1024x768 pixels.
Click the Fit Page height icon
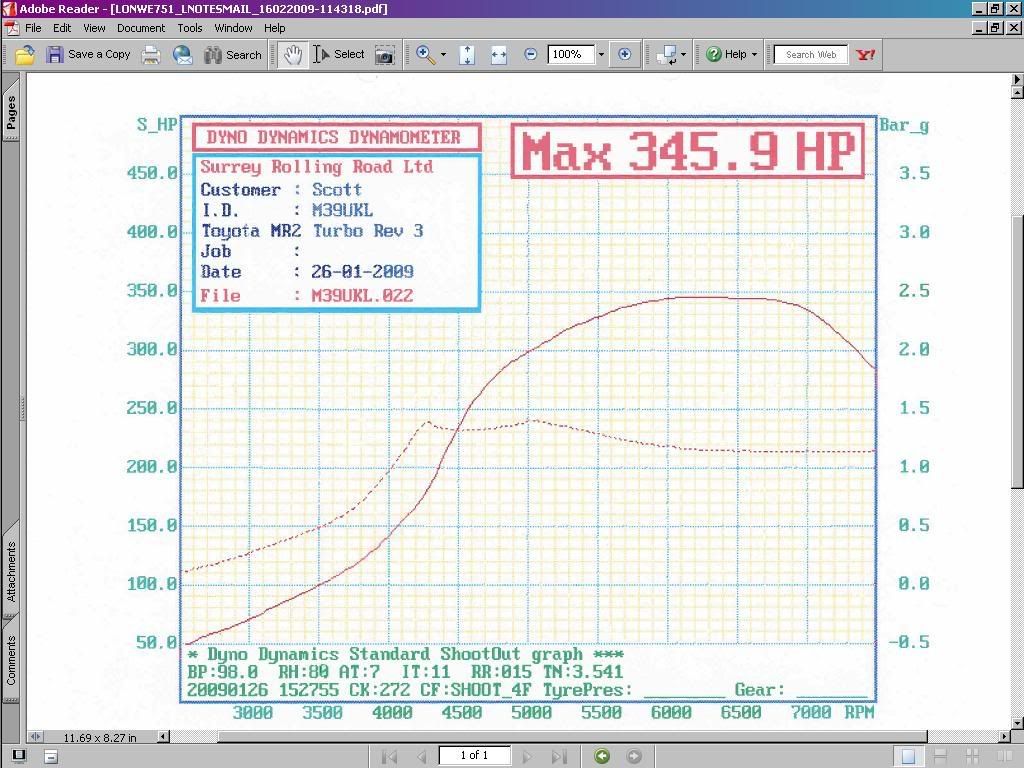coord(466,55)
